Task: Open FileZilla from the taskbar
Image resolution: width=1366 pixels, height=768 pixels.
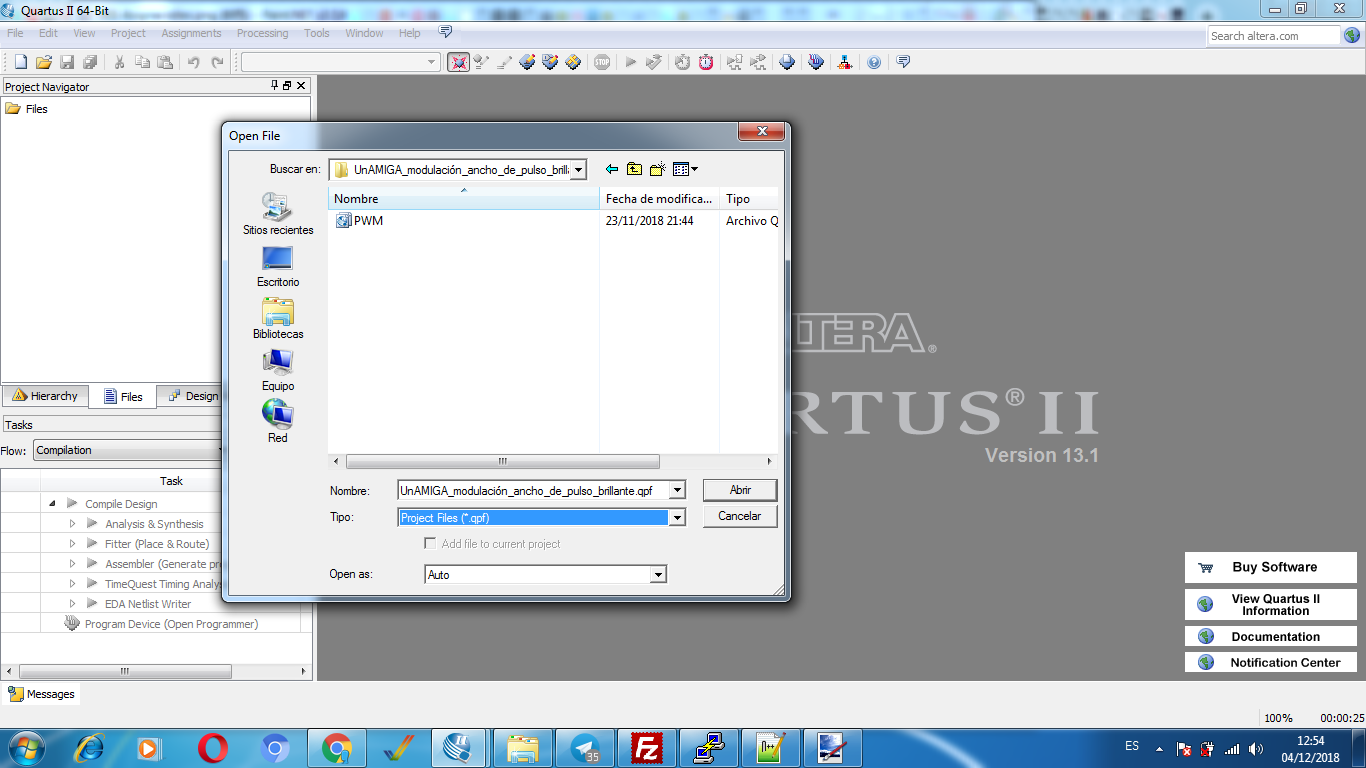Action: (647, 747)
